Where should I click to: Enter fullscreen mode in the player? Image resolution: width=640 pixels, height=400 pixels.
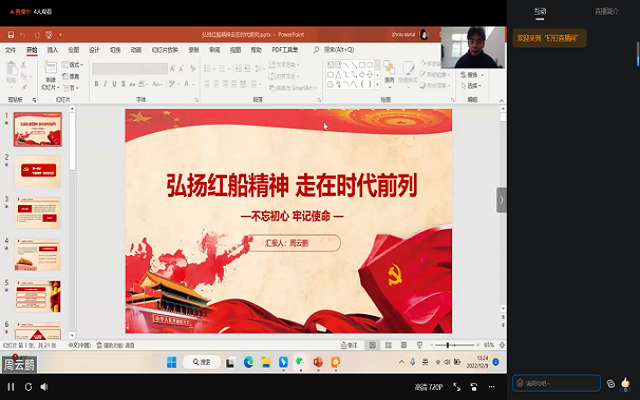457,387
